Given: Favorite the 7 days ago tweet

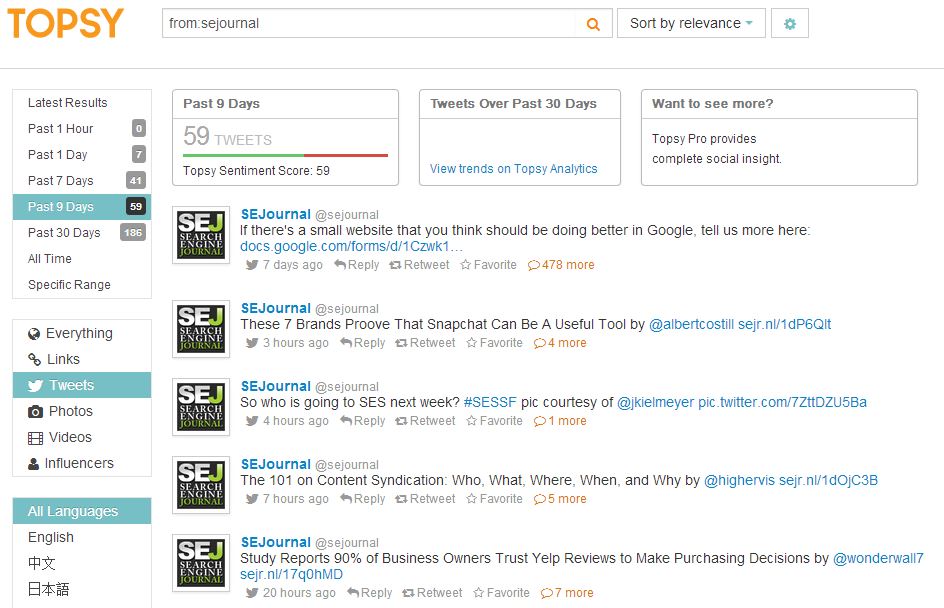Looking at the screenshot, I should point(488,265).
